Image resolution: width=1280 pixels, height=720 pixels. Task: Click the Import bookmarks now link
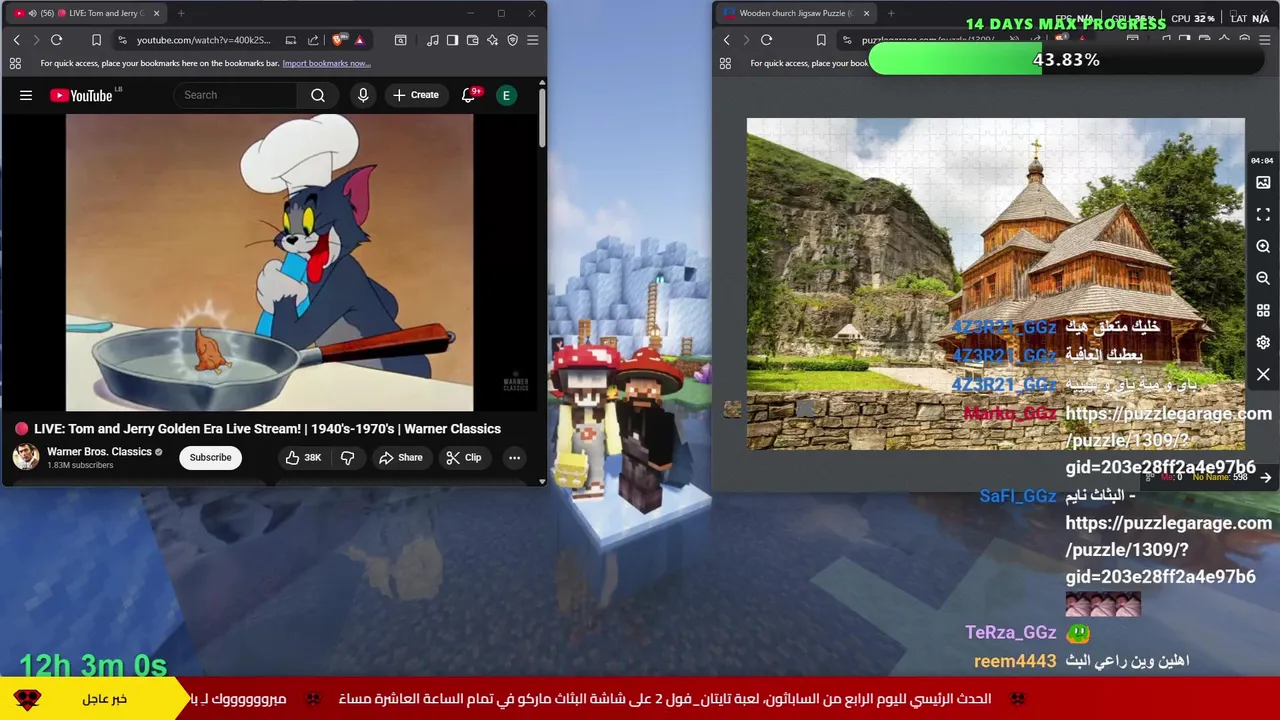tap(326, 63)
